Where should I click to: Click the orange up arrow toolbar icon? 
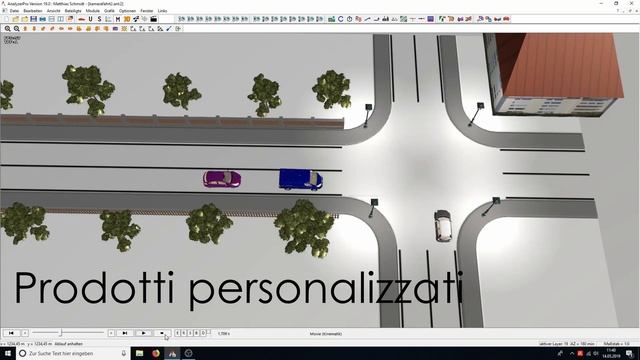pos(25,29)
